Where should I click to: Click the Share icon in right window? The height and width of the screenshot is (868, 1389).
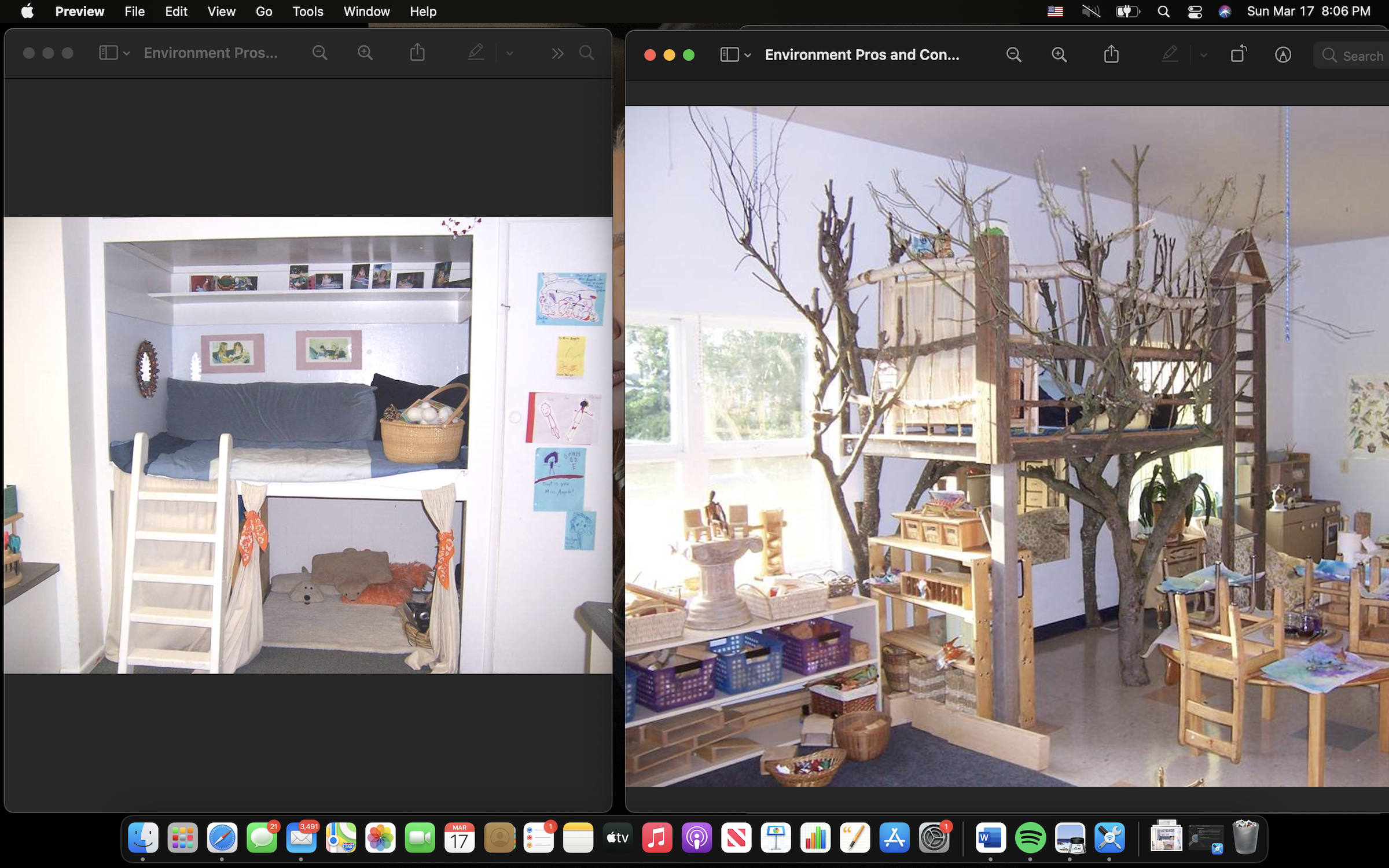tap(1111, 55)
